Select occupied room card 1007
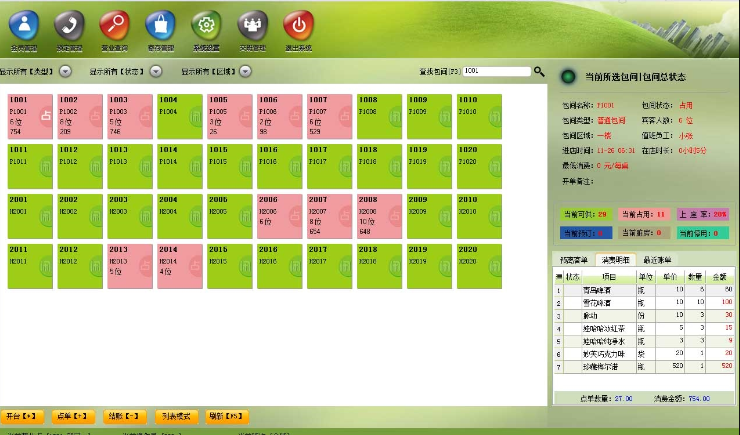The height and width of the screenshot is (435, 740). pos(329,116)
